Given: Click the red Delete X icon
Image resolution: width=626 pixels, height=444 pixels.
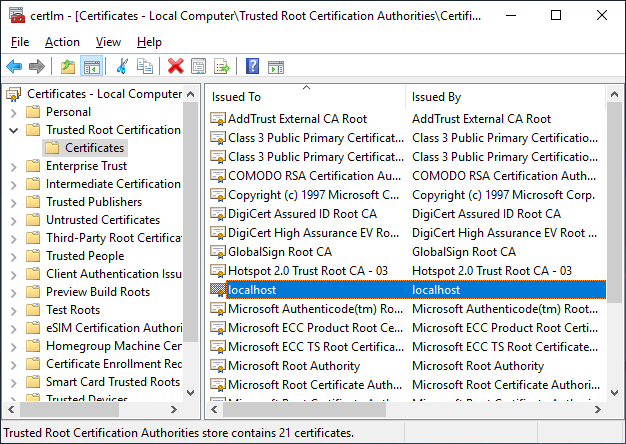Looking at the screenshot, I should (176, 66).
